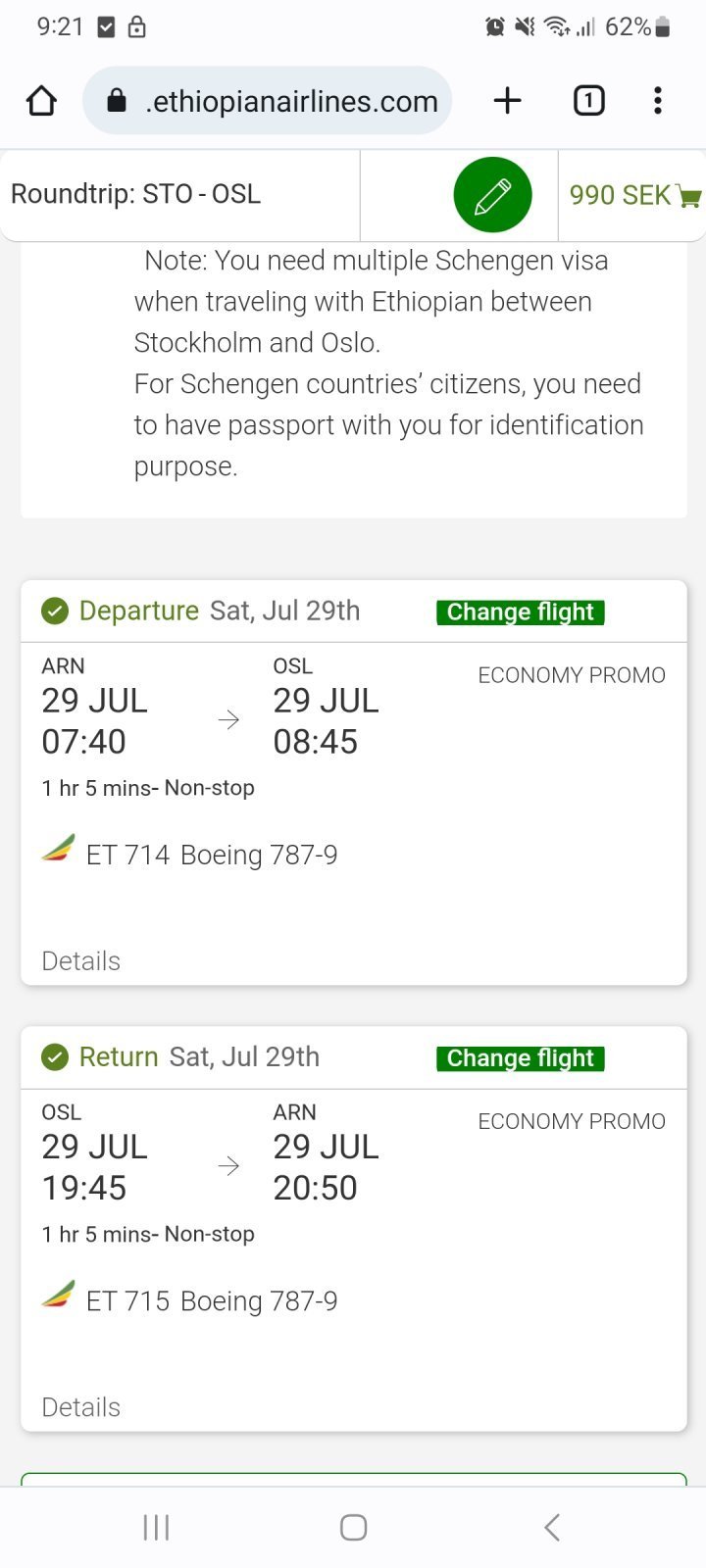Viewport: 706px width, 1568px height.
Task: Expand Details for flight ET 714
Action: (x=80, y=961)
